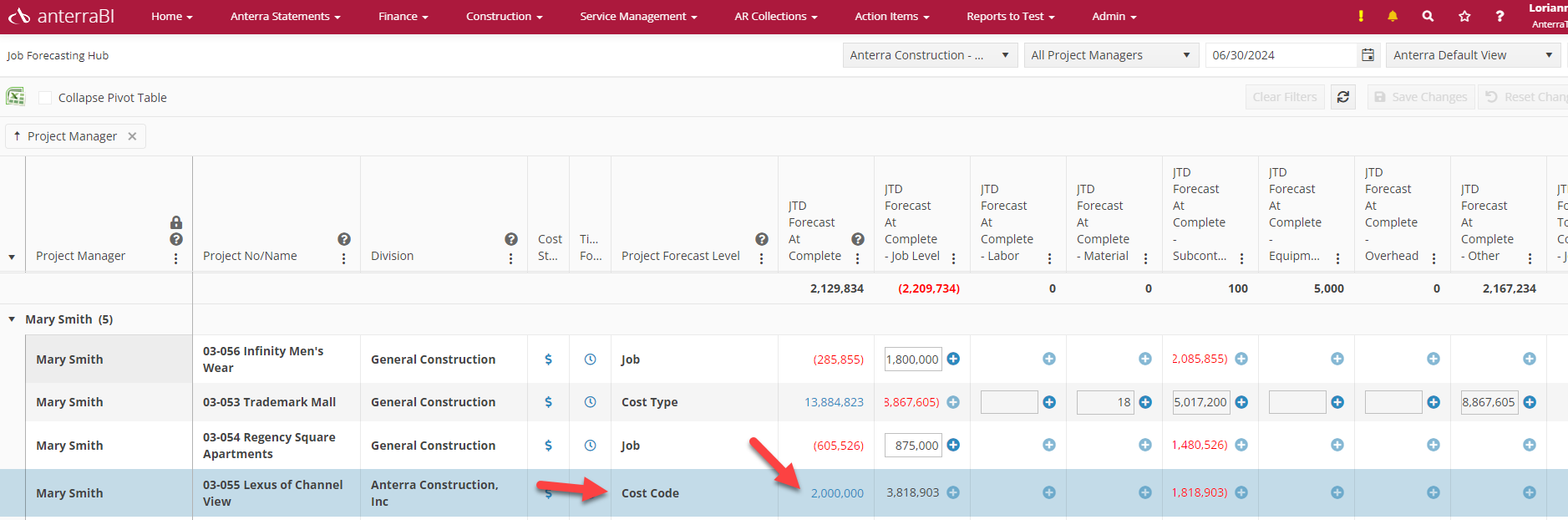
Task: Open the Construction menu
Action: click(x=505, y=16)
